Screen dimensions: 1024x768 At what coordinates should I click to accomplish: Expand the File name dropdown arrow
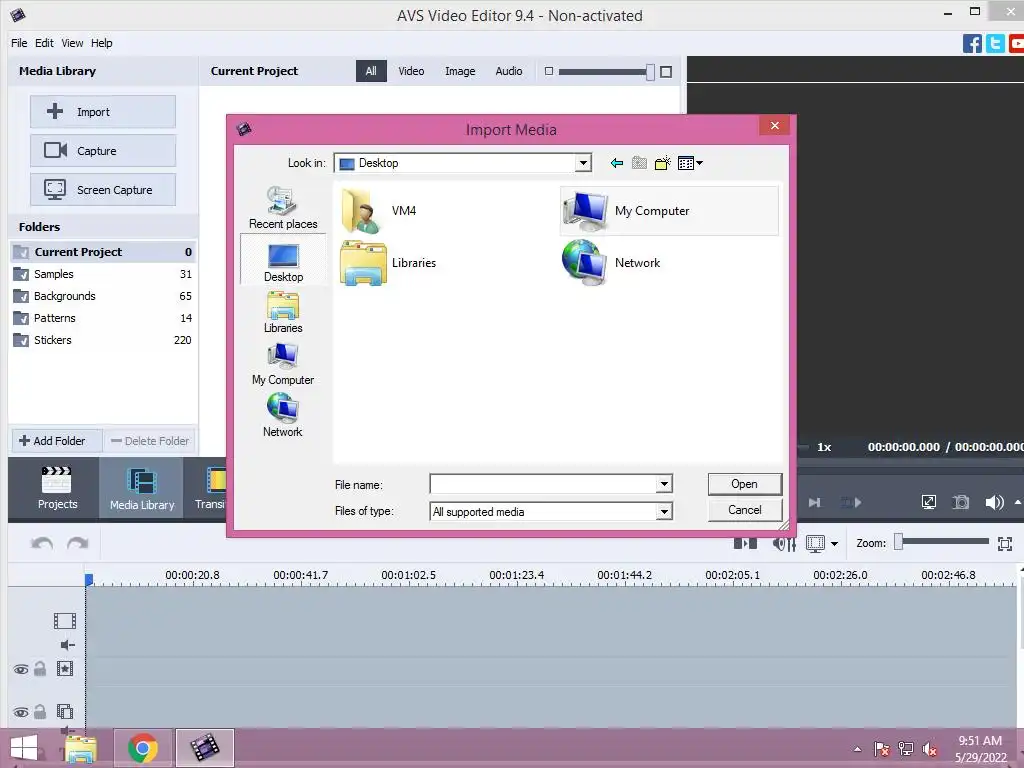point(664,484)
